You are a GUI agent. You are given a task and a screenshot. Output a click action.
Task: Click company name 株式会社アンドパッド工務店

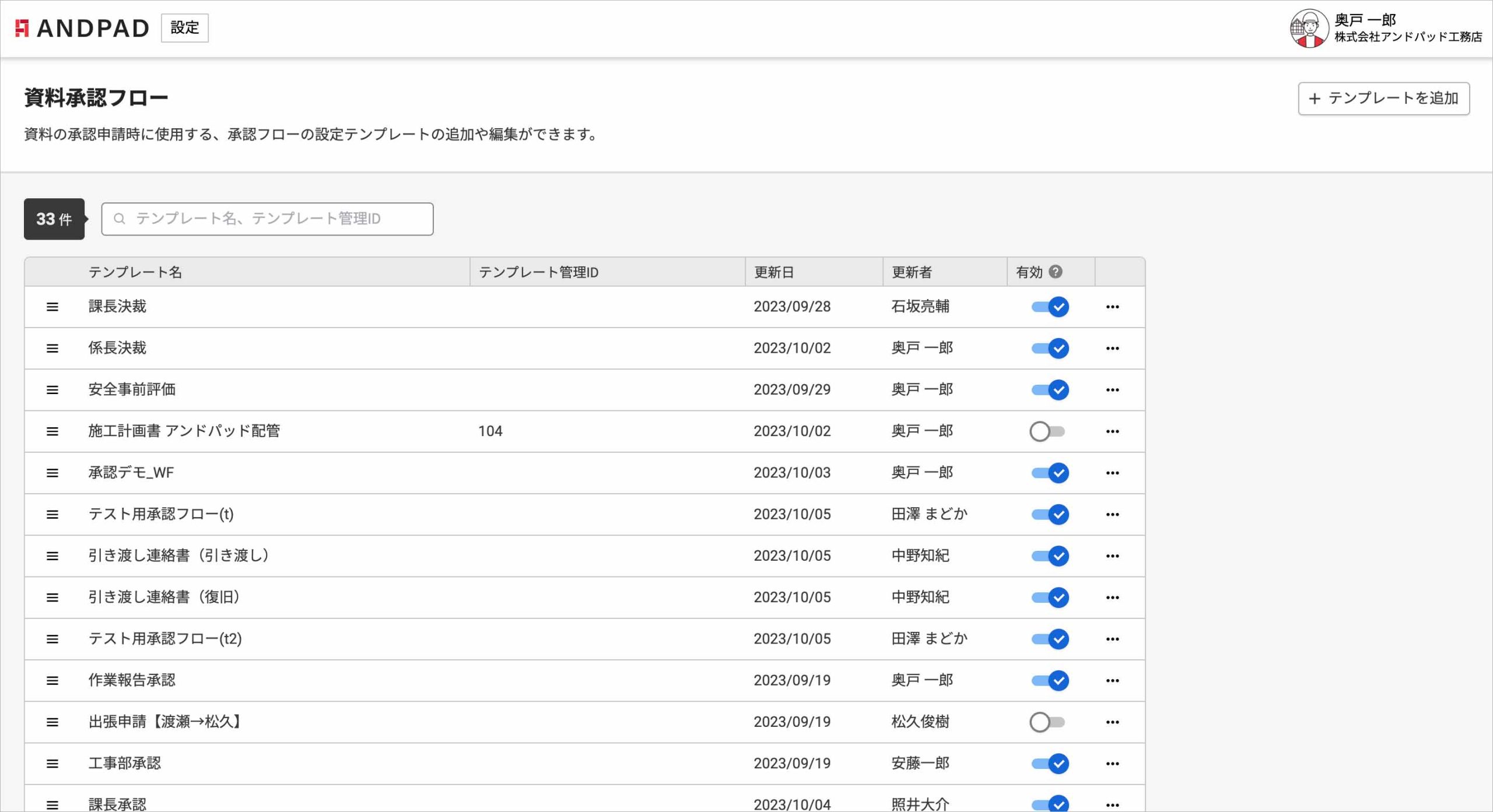[1408, 37]
